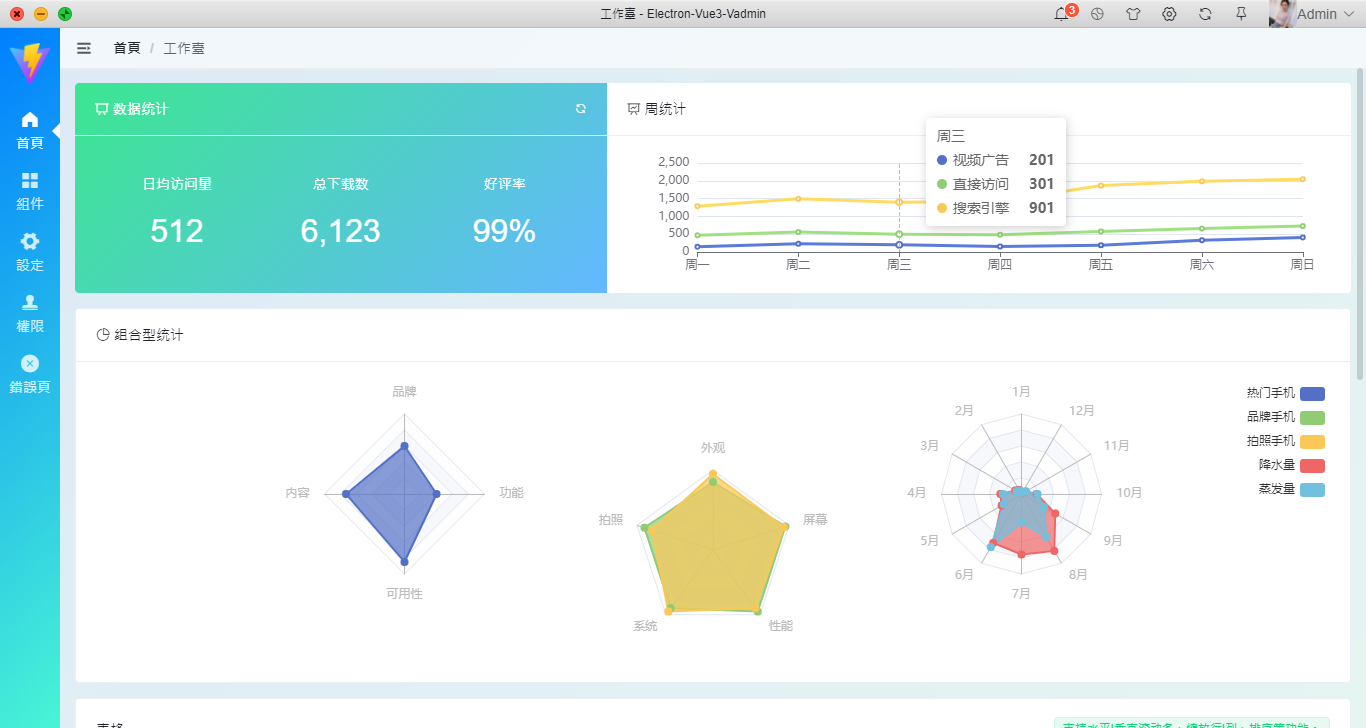This screenshot has height=728, width=1366.
Task: Click the 数据统计 card title icon
Action: coord(102,109)
